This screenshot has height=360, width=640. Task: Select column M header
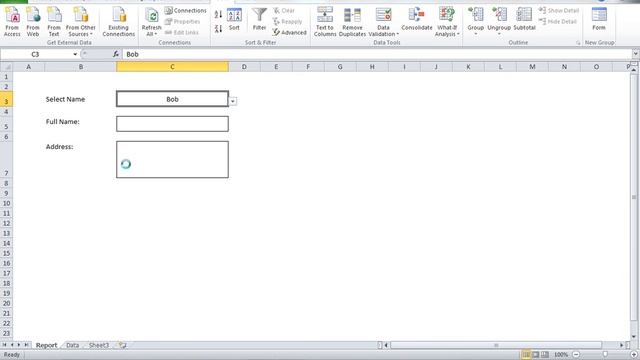(532, 67)
